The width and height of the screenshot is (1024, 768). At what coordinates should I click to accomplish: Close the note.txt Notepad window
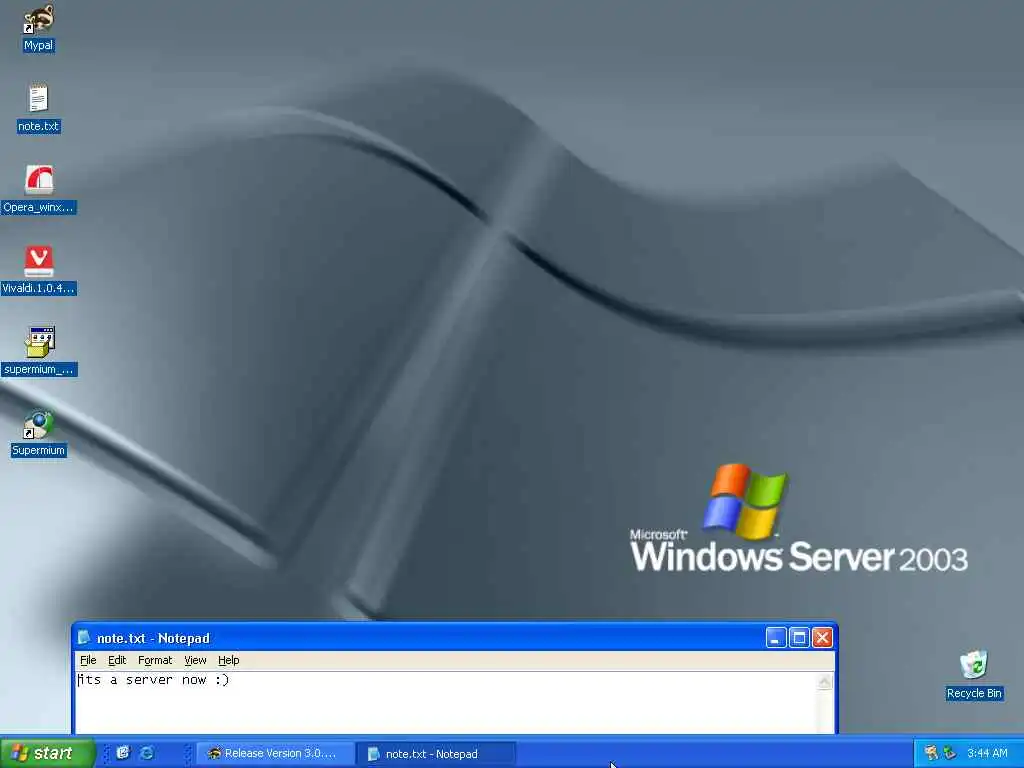pos(823,637)
